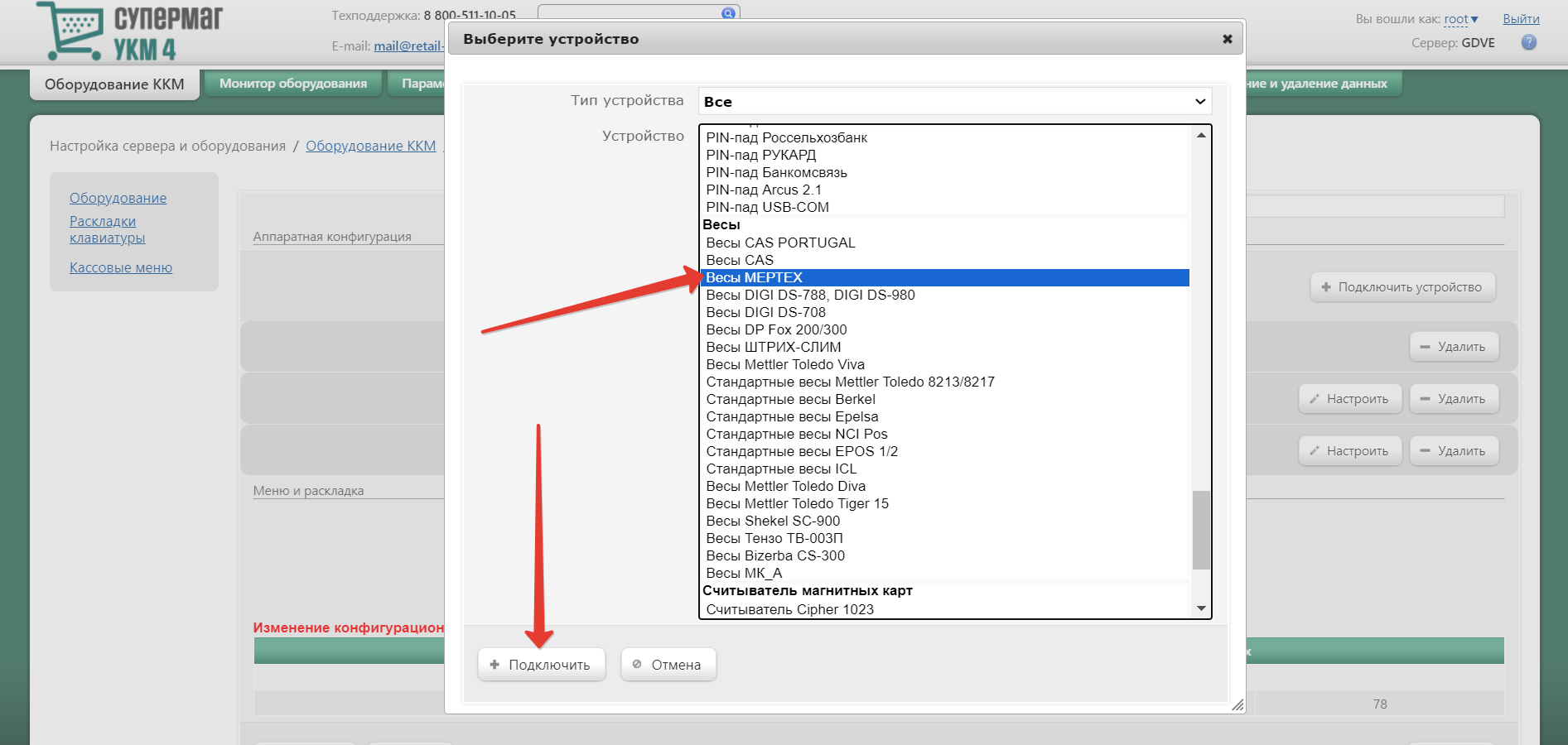Image resolution: width=1568 pixels, height=745 pixels.
Task: Click Подключить устройство button
Action: click(1402, 287)
